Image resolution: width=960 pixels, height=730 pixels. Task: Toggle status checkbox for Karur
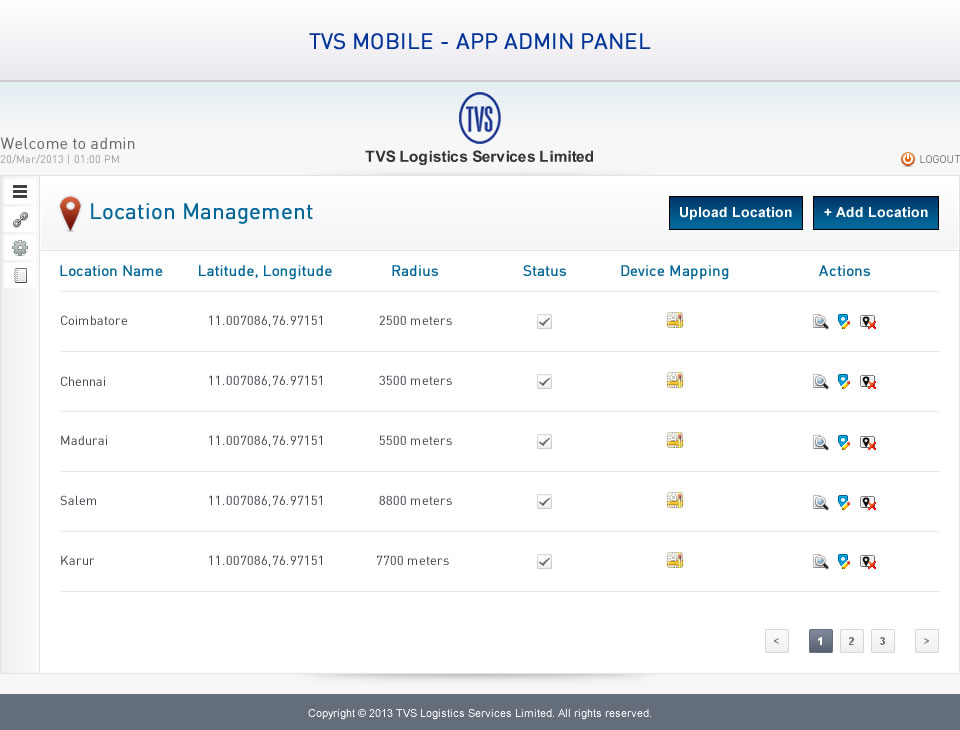tap(544, 562)
